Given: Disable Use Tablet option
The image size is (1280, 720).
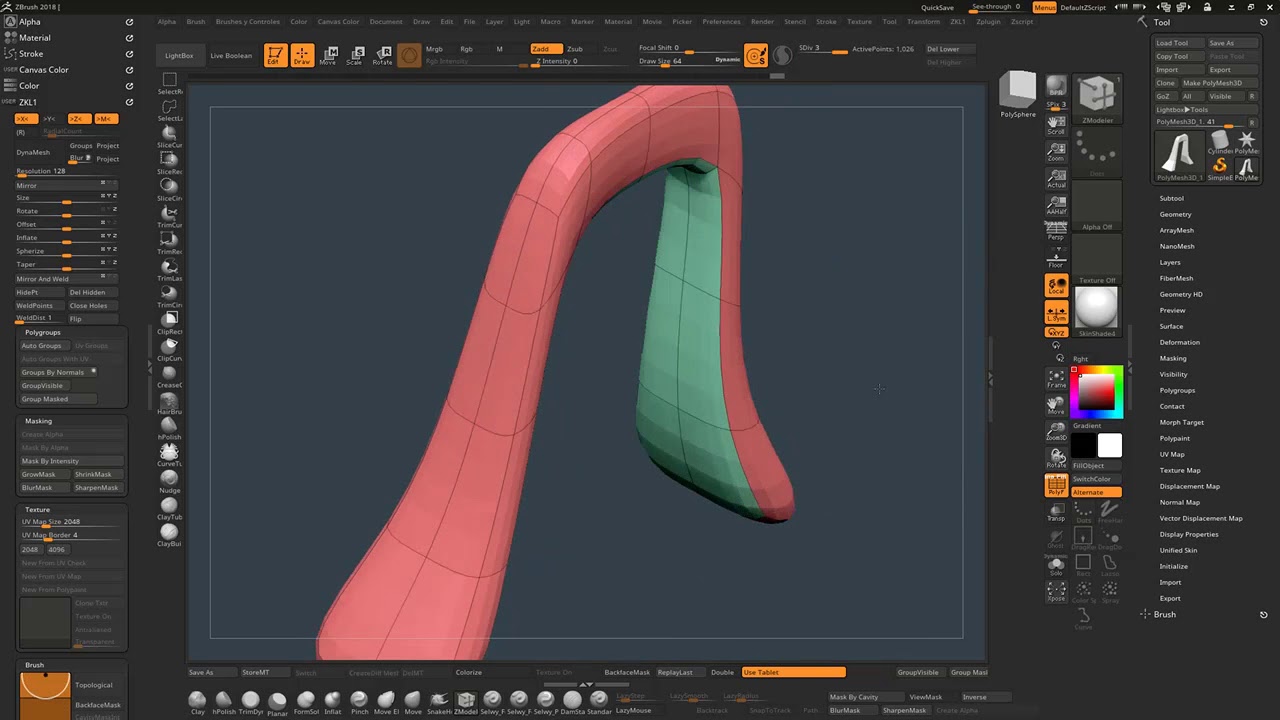Looking at the screenshot, I should coord(793,672).
